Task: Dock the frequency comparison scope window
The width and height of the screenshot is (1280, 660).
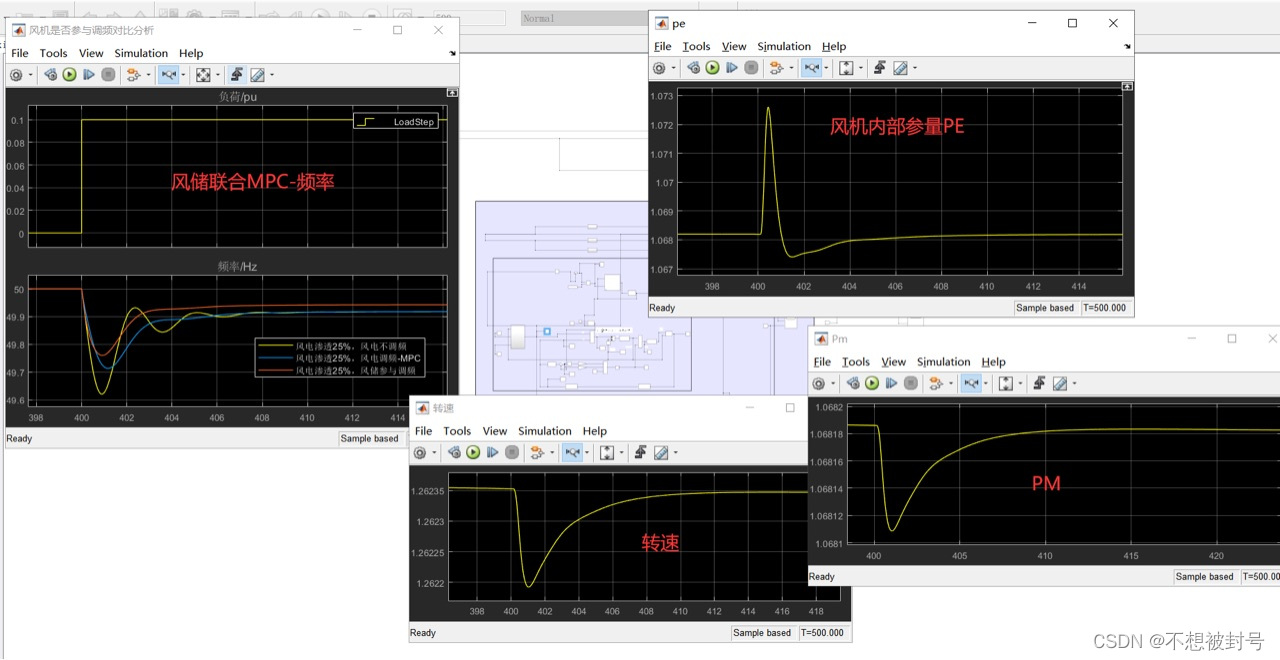Action: [x=452, y=53]
